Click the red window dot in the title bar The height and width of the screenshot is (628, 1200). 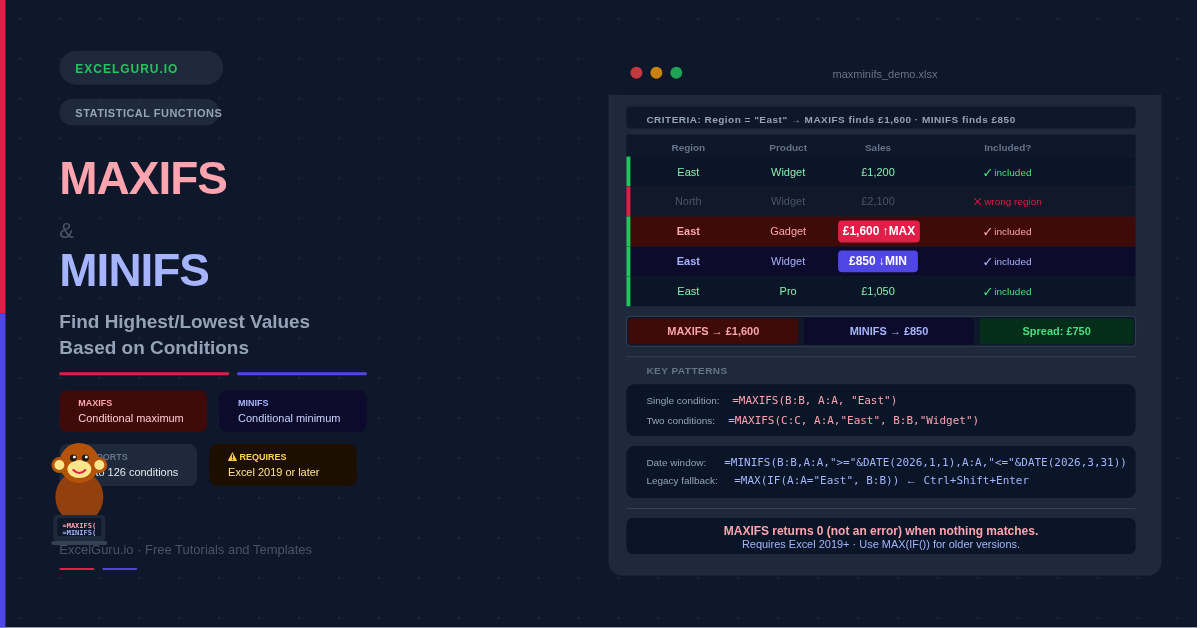pyautogui.click(x=636, y=73)
